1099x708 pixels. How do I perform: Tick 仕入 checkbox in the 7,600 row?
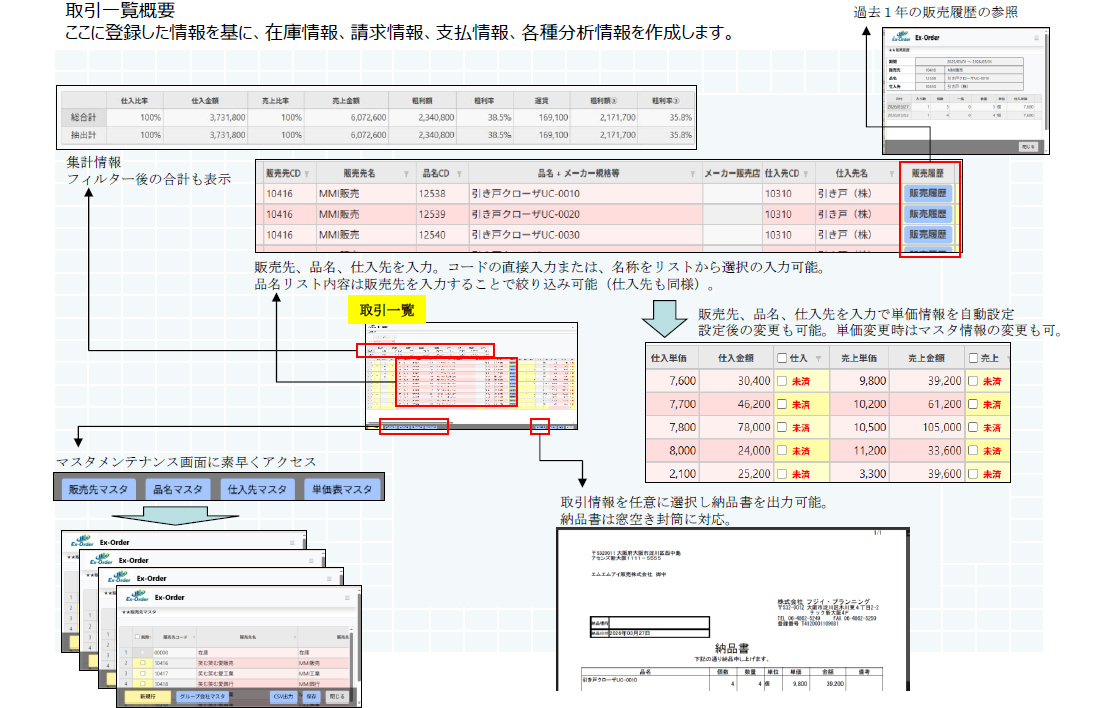[x=783, y=381]
